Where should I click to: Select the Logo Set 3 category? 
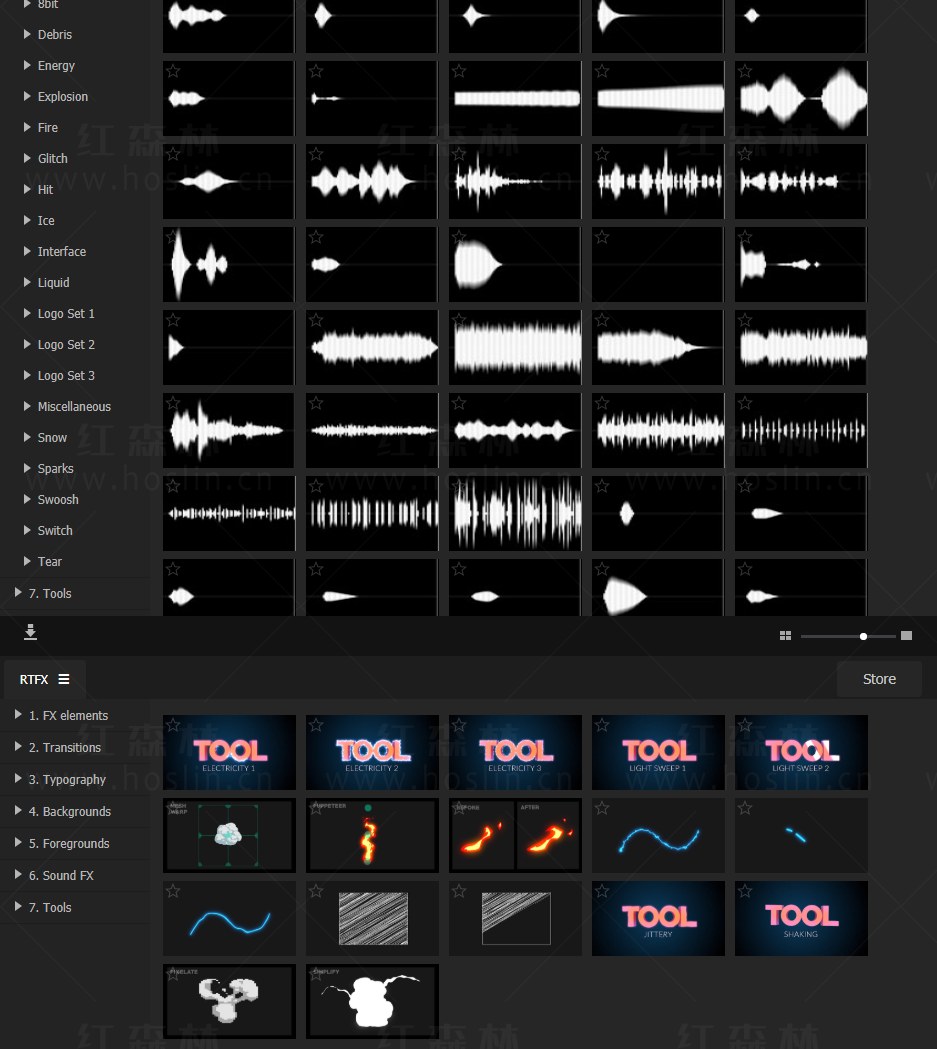click(66, 375)
